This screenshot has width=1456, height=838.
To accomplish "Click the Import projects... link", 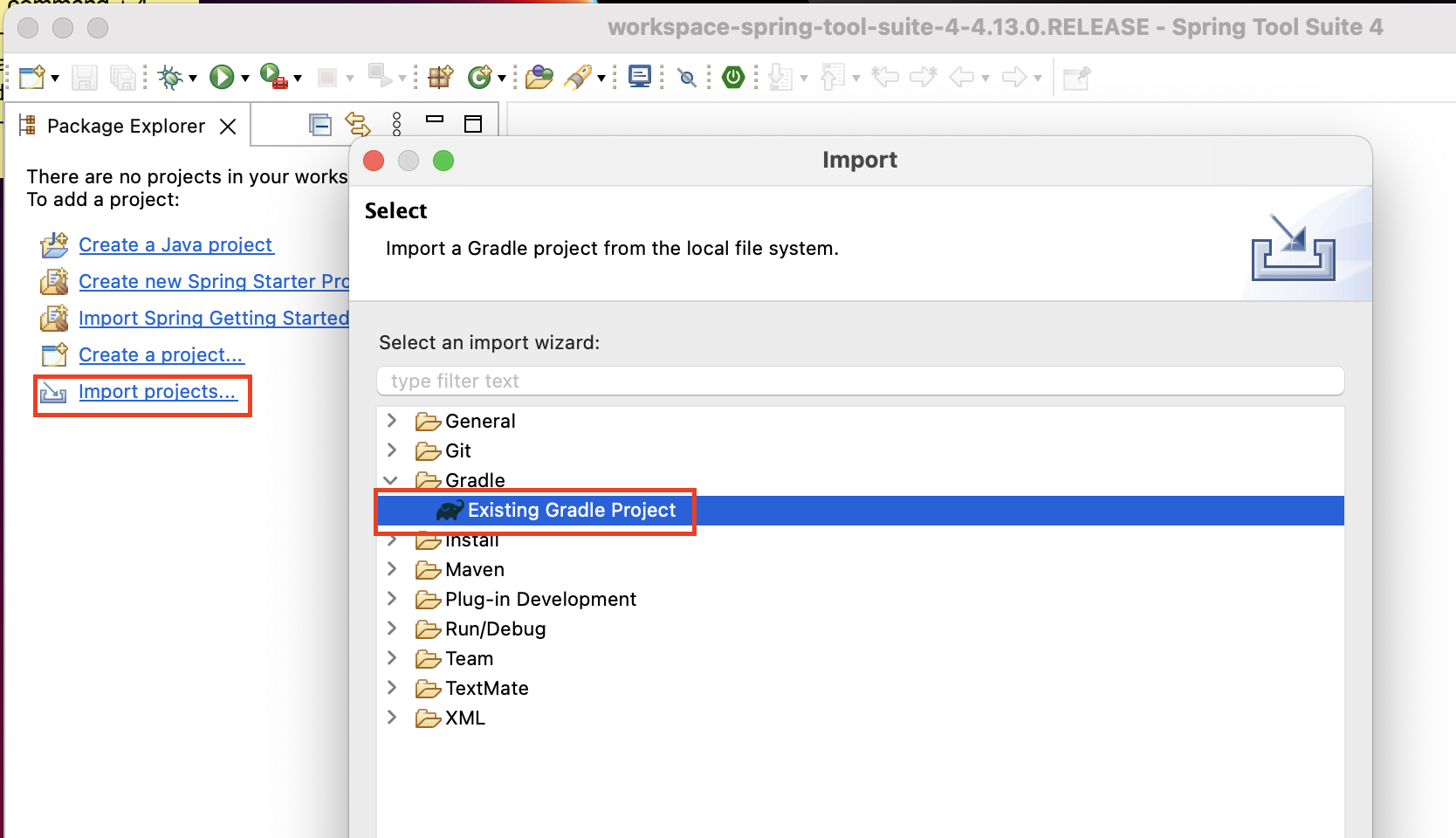I will 157,392.
